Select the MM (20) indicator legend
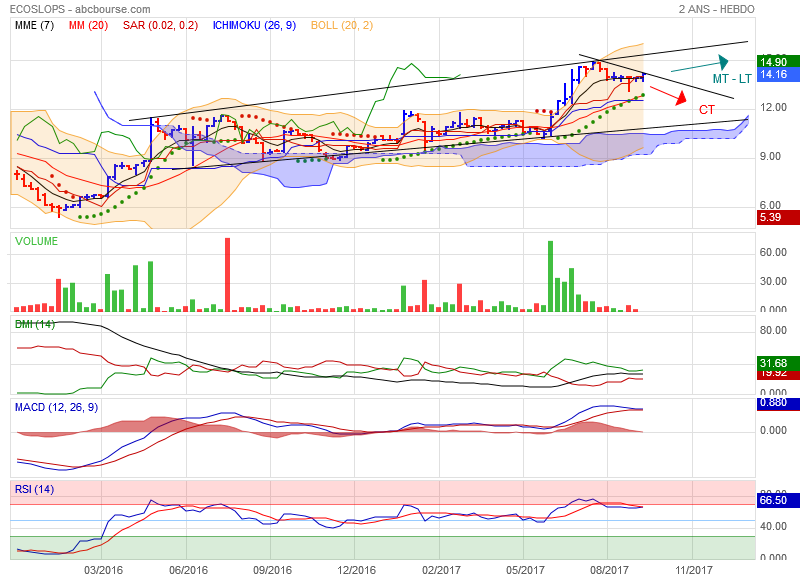 tap(88, 25)
